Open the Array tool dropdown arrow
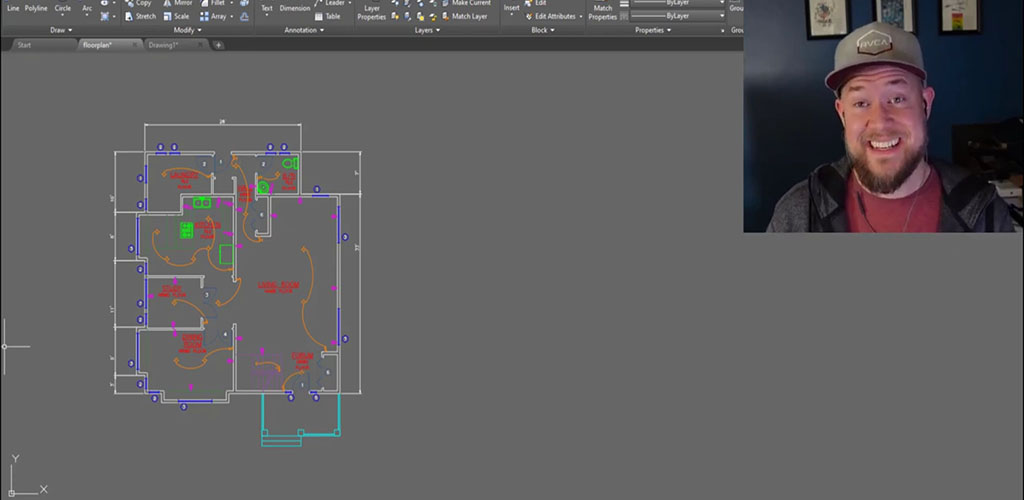 pyautogui.click(x=232, y=16)
